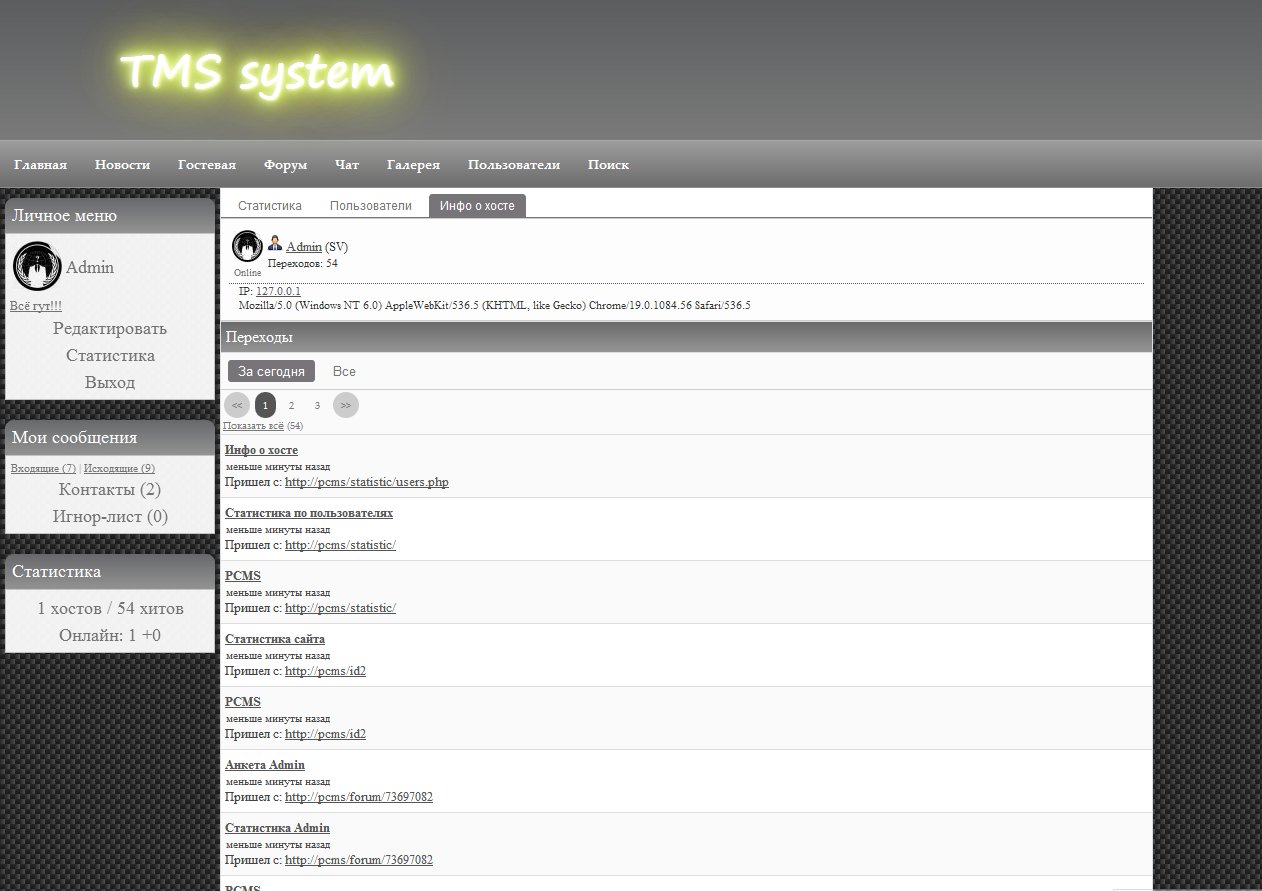Select the За сегодня filter
Image resolution: width=1262 pixels, height=891 pixels.
(271, 371)
